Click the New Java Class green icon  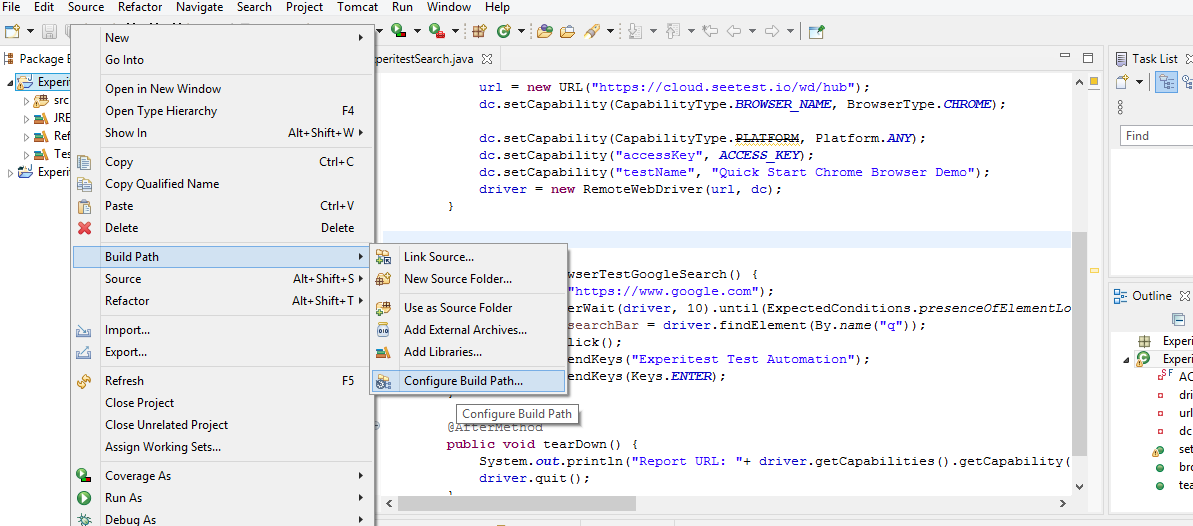[503, 31]
